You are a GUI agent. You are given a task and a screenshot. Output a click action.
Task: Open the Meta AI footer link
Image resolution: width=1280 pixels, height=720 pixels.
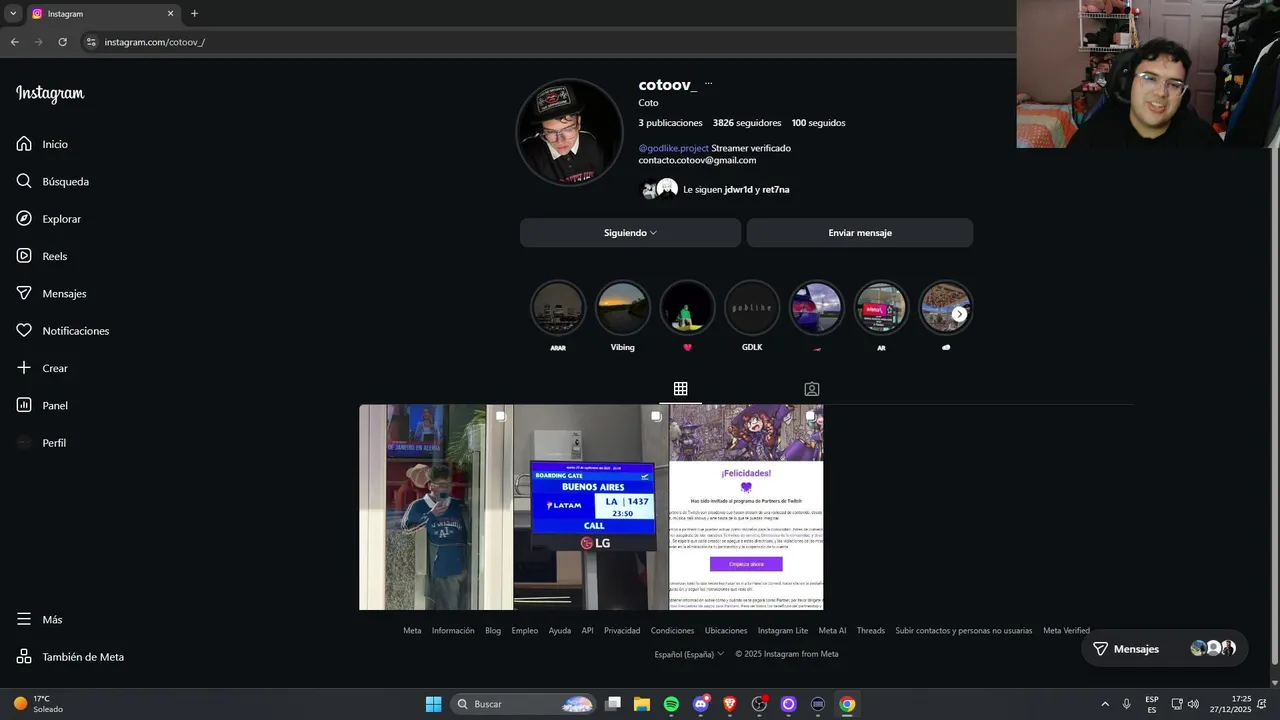832,631
